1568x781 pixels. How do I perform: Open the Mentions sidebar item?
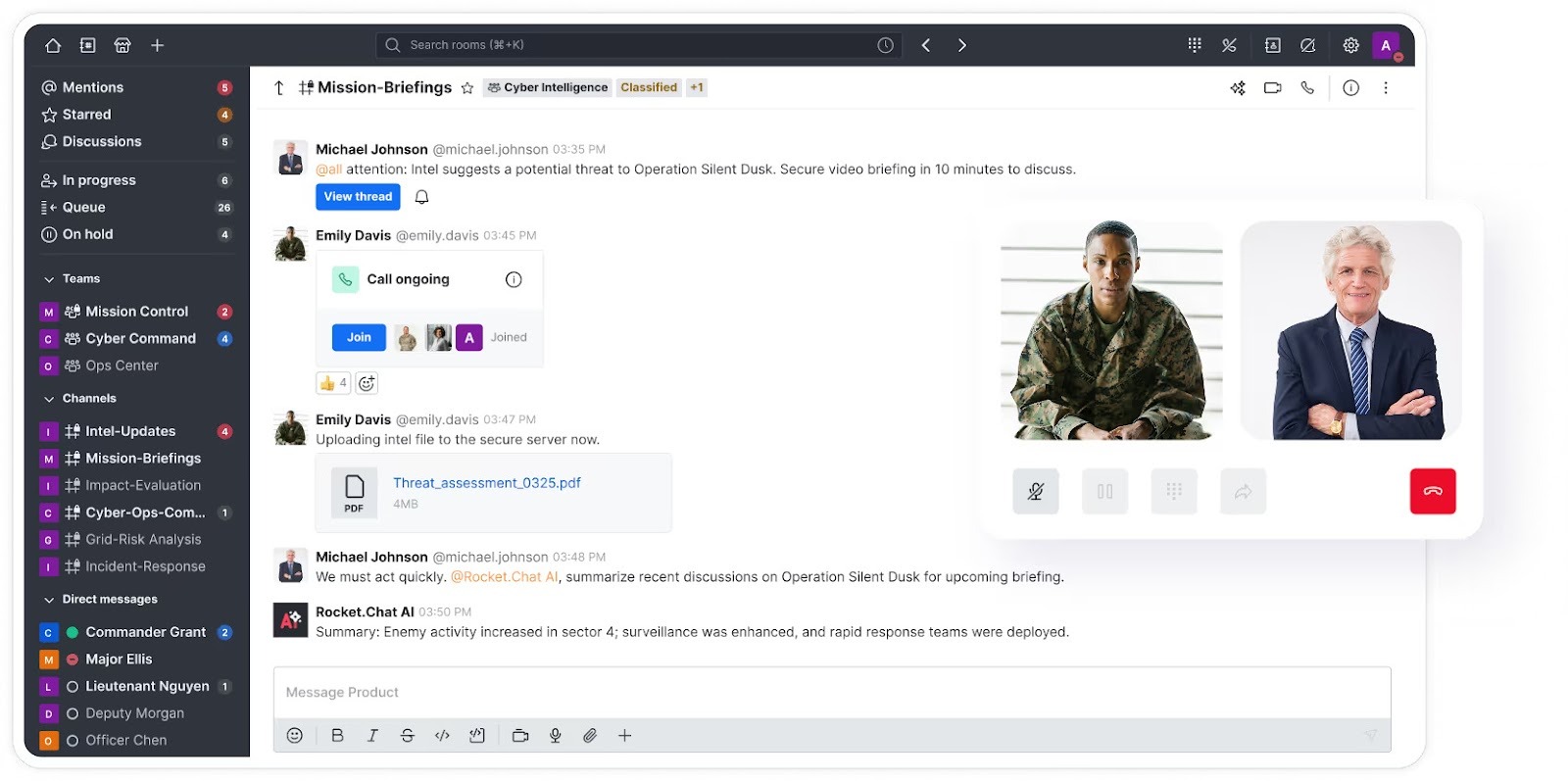tap(93, 87)
